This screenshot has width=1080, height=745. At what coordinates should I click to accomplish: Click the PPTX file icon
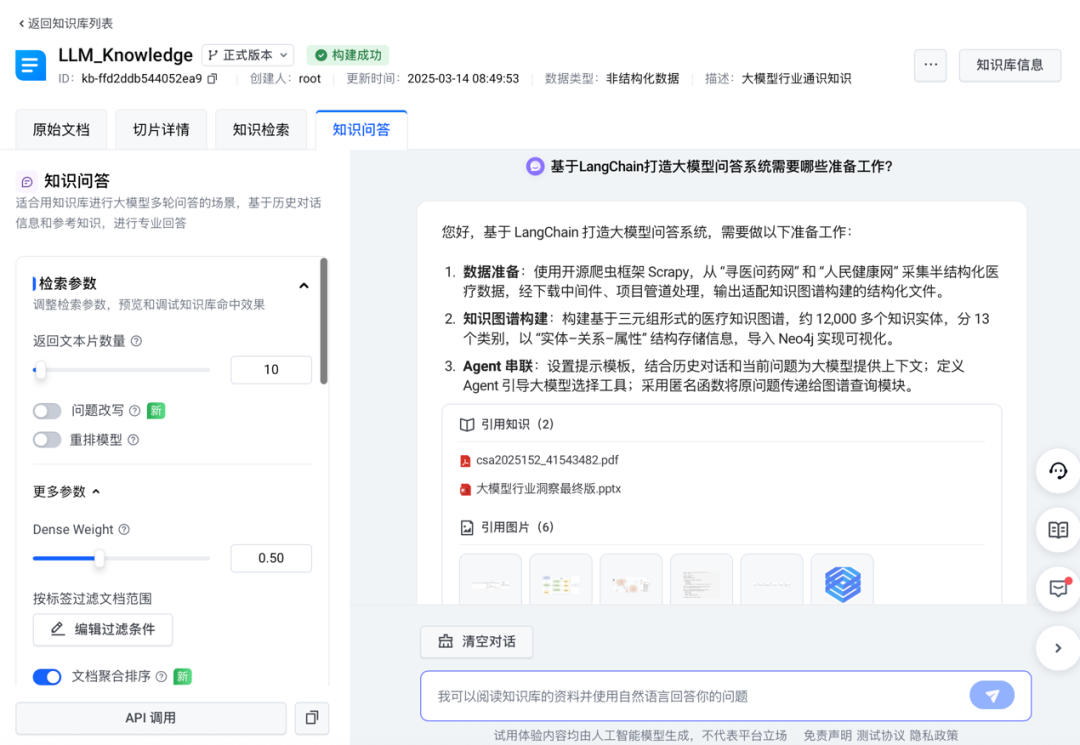click(x=466, y=490)
